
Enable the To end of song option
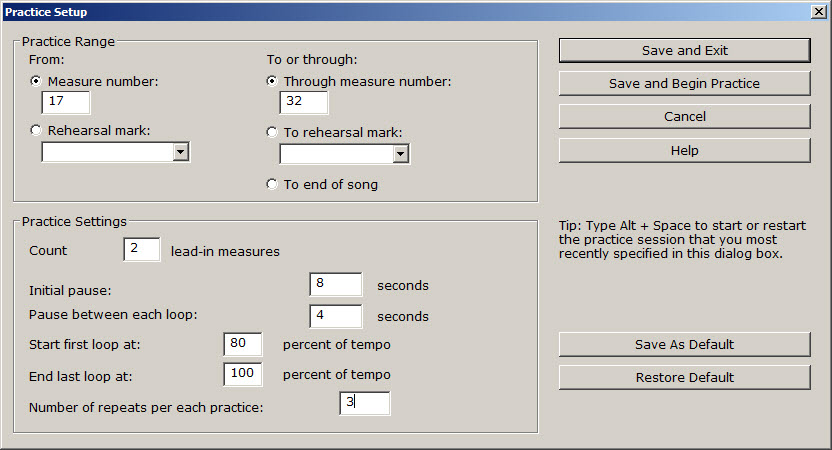272,184
